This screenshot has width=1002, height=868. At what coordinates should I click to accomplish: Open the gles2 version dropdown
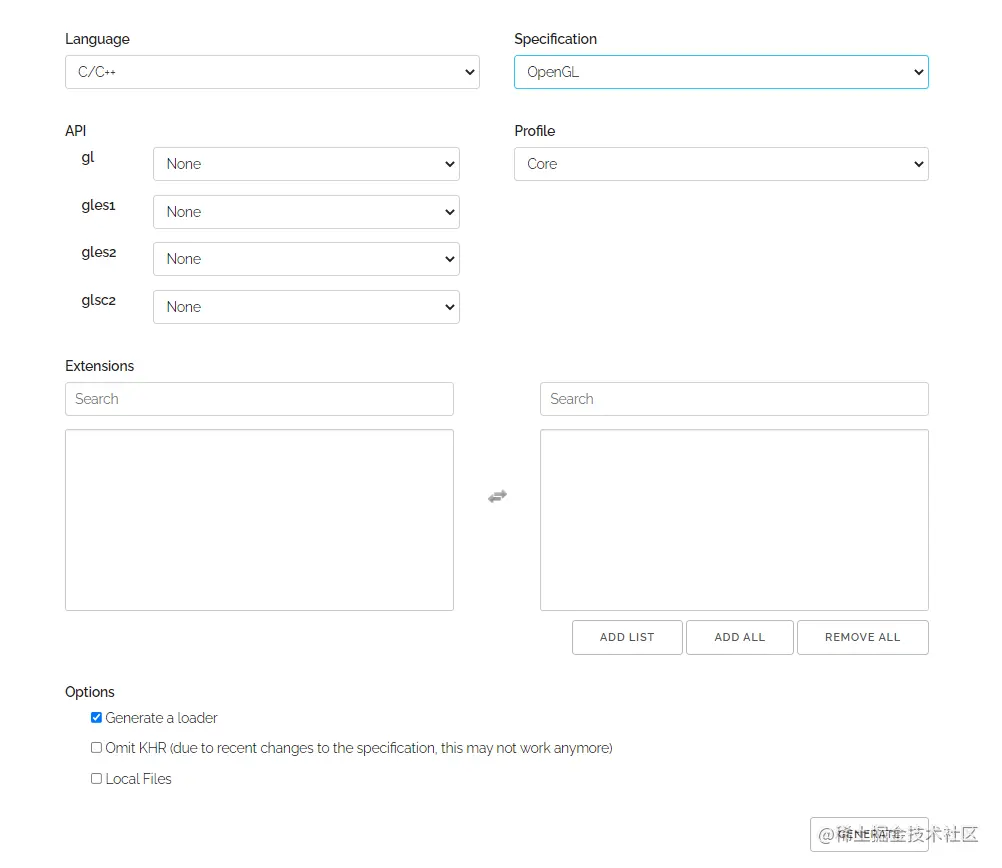coord(306,259)
